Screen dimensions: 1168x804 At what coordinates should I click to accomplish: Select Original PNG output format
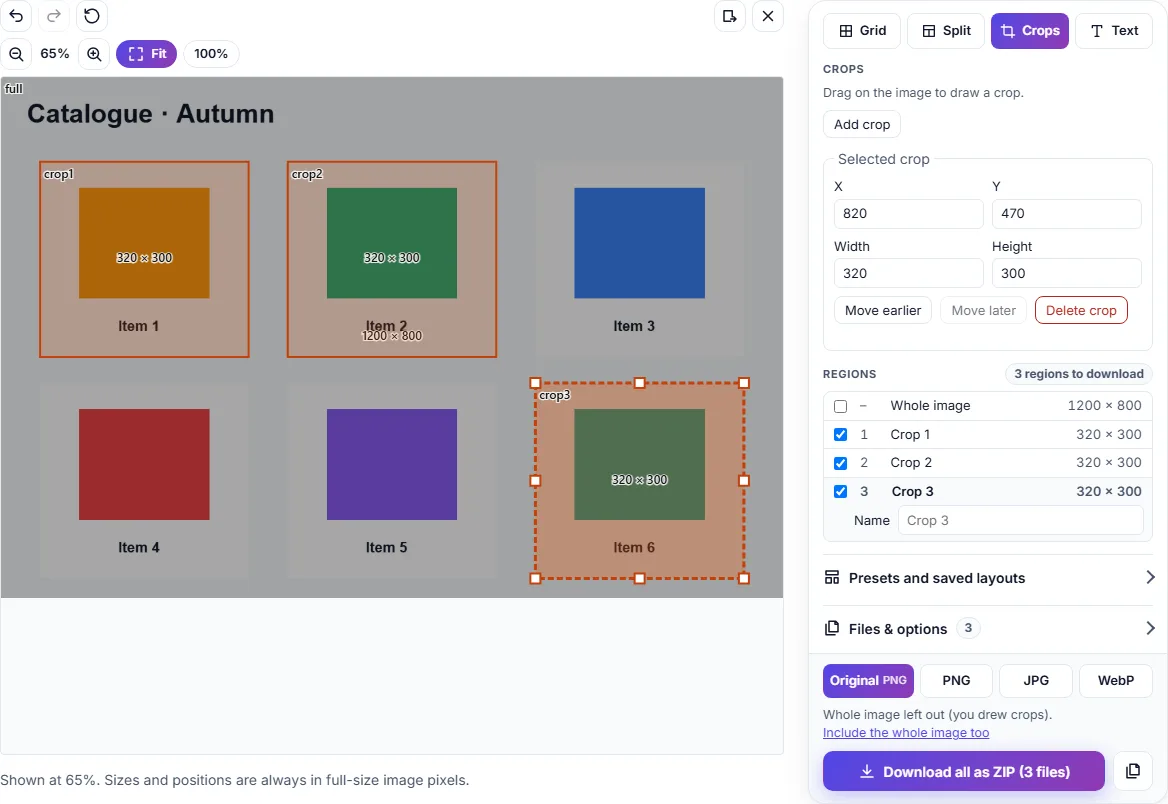click(868, 680)
